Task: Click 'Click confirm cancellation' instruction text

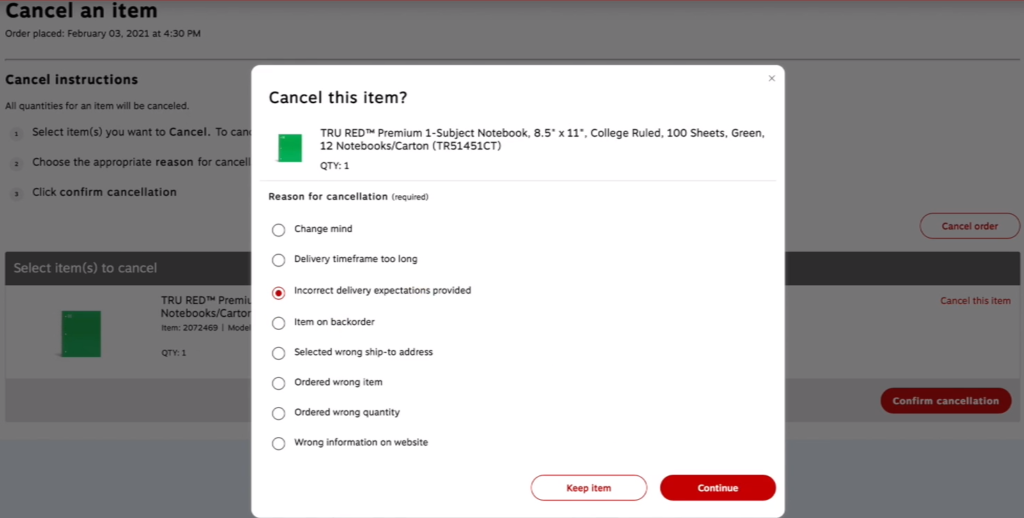Action: (104, 192)
